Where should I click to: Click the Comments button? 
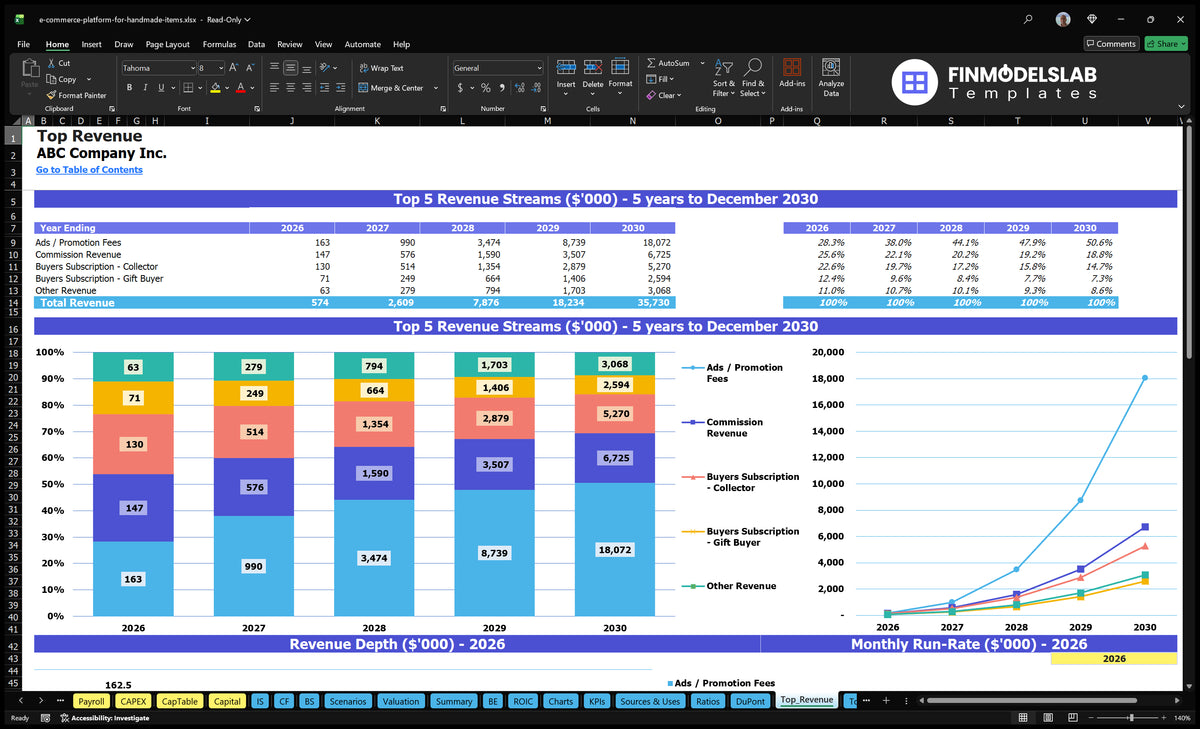click(x=1111, y=44)
